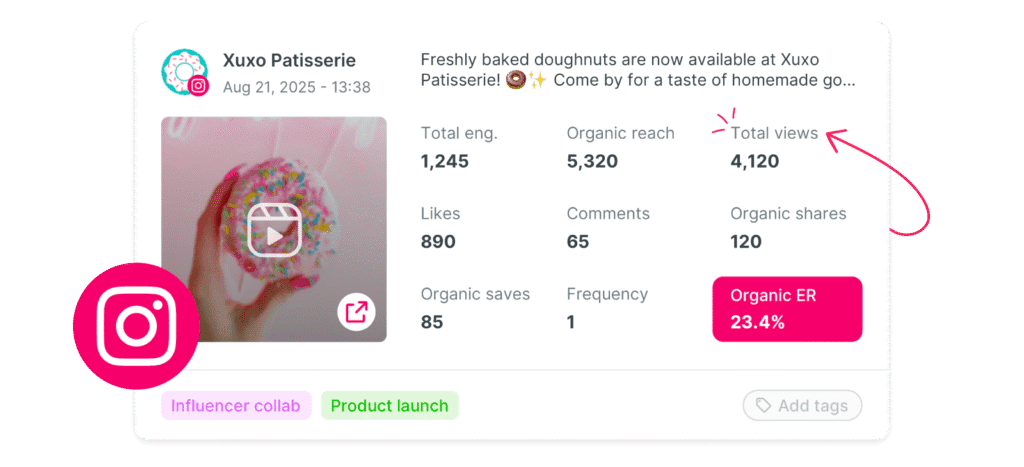Viewport: 1024px width, 467px height.
Task: Click the Aug 21, 2025 post date
Action: [x=296, y=87]
